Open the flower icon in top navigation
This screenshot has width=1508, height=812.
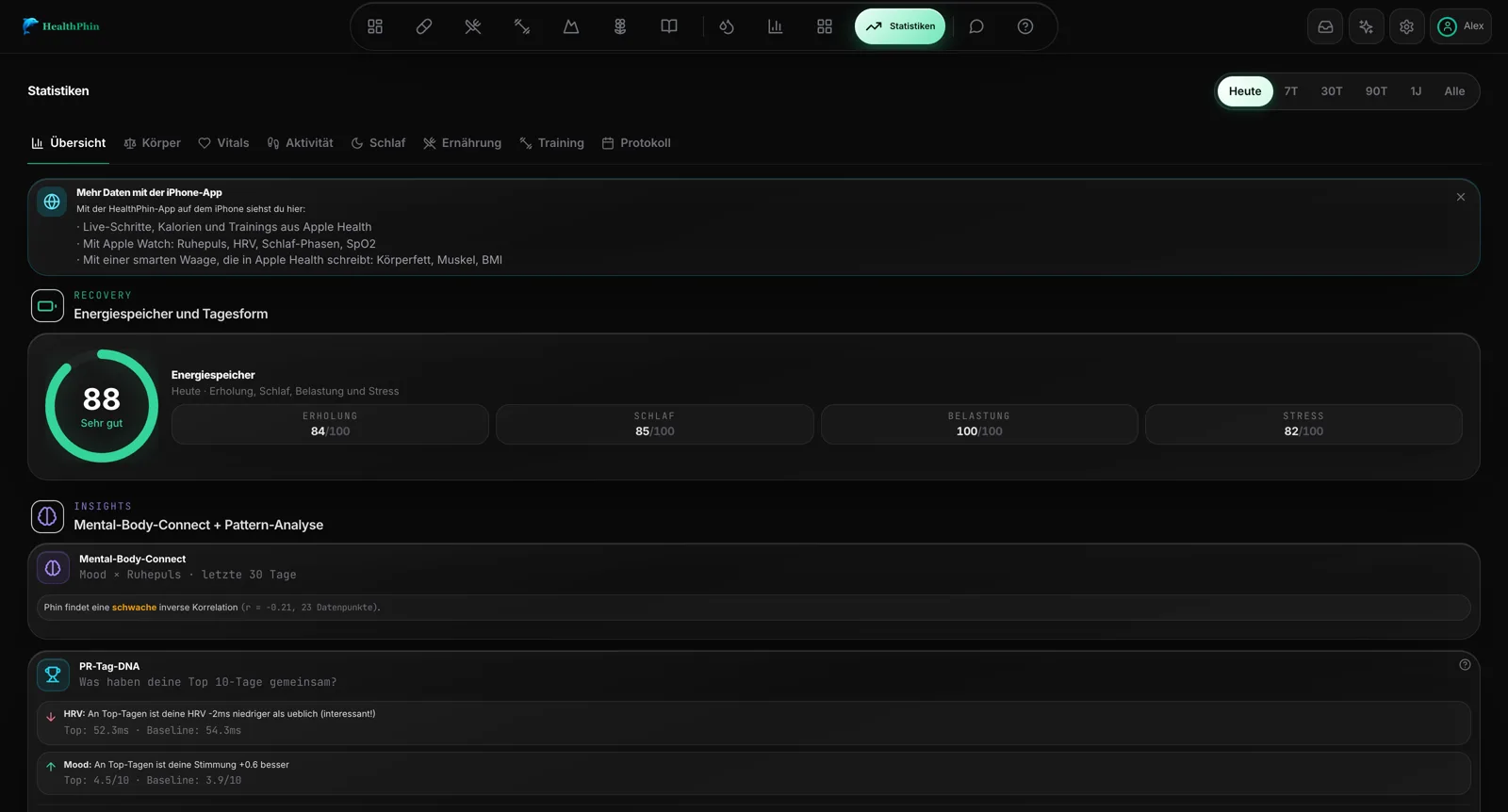click(x=620, y=26)
